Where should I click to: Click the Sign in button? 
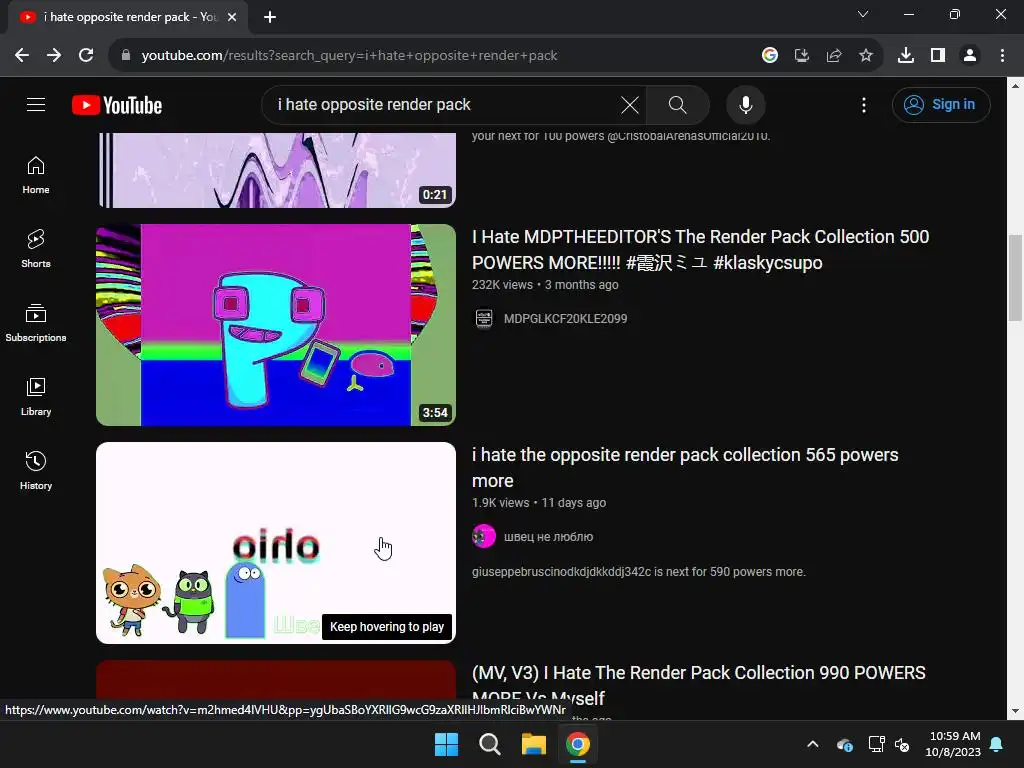pyautogui.click(x=940, y=104)
